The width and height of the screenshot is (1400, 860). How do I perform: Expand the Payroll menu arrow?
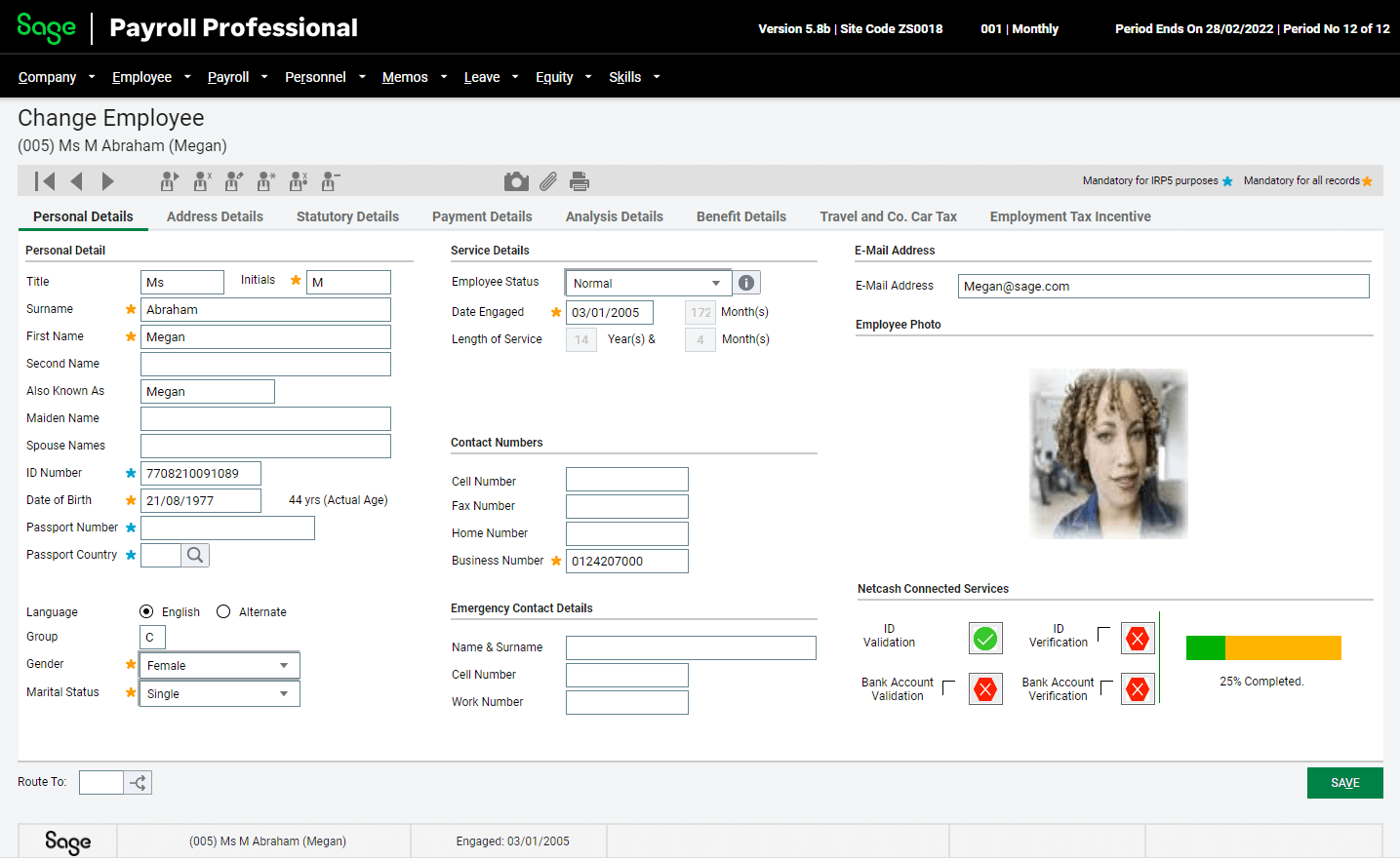point(264,77)
